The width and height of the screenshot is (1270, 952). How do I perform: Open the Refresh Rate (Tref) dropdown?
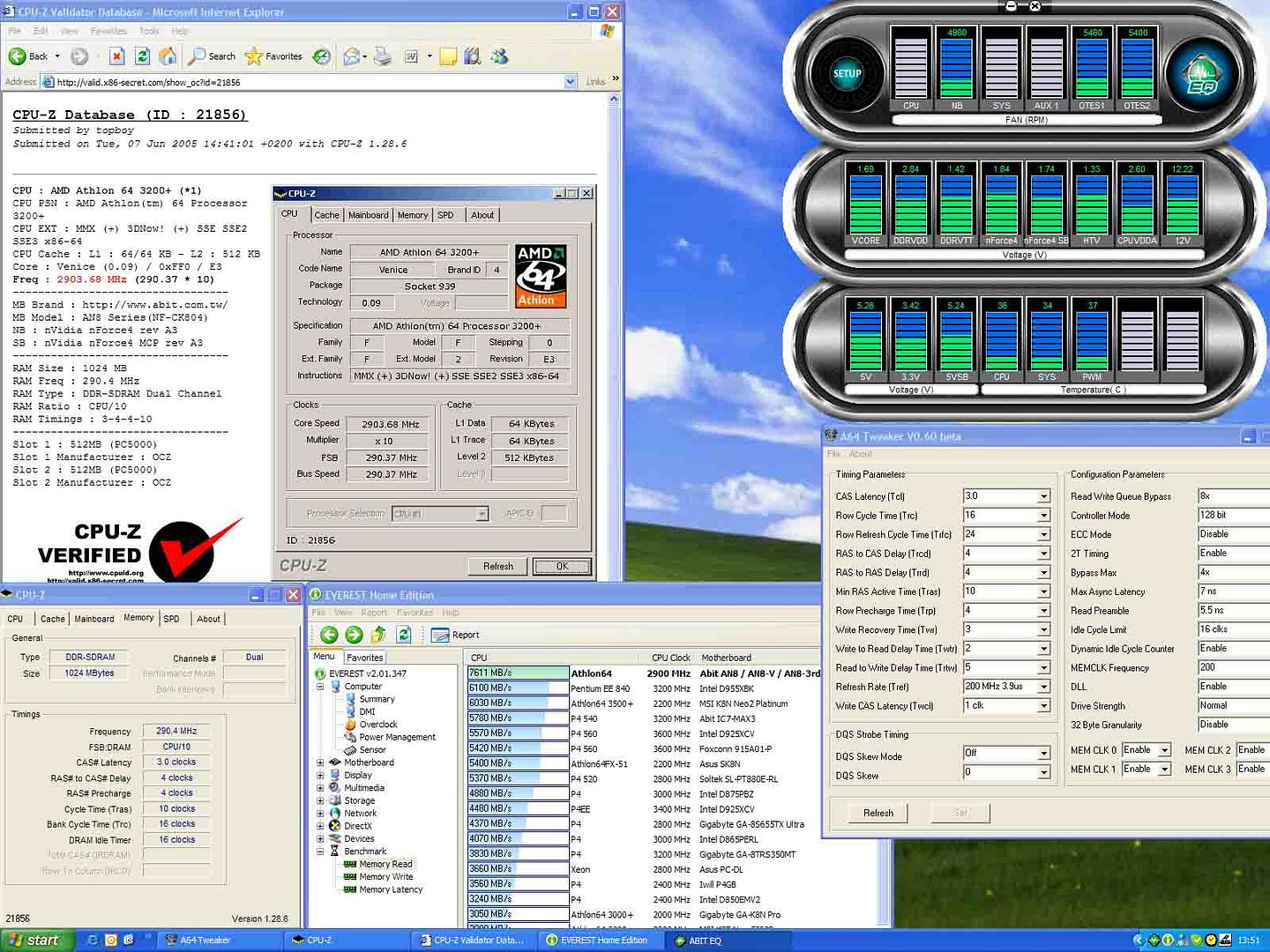pyautogui.click(x=1043, y=687)
